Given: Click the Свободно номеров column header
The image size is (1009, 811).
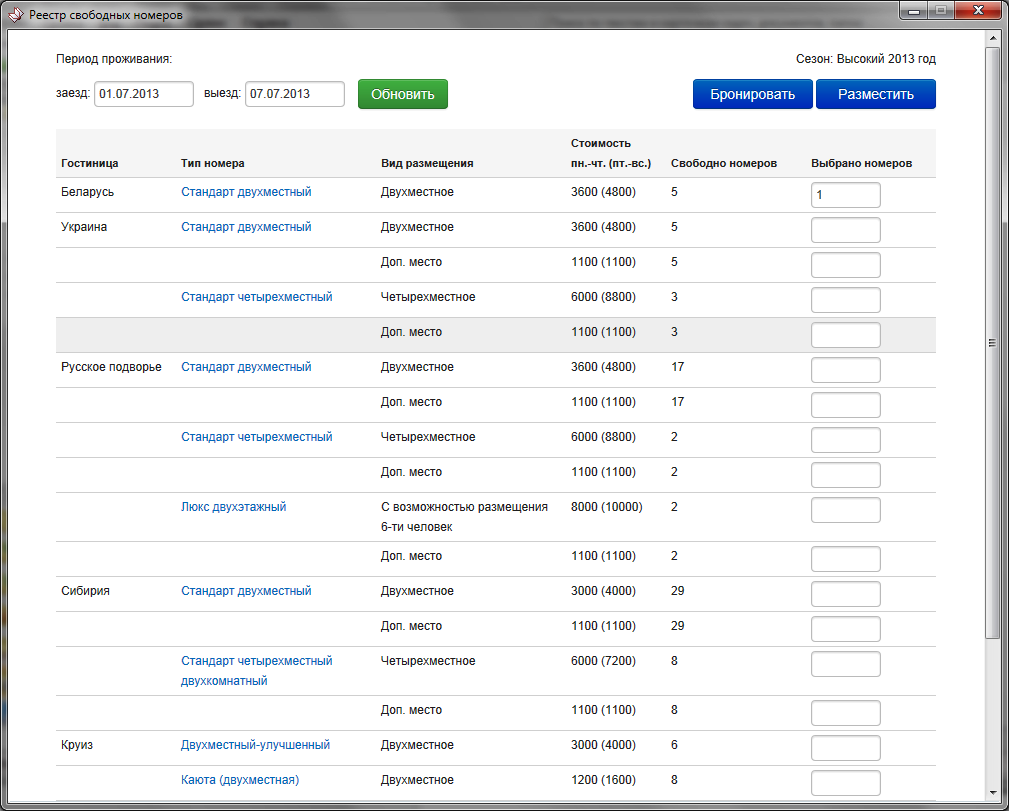Looking at the screenshot, I should (x=724, y=163).
